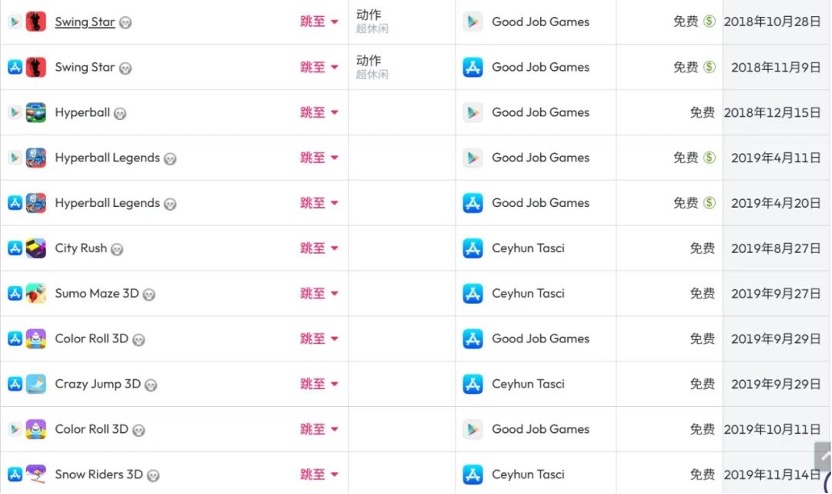Open the 跳至 dropdown for City Rush
This screenshot has height=494, width=832.
(320, 248)
